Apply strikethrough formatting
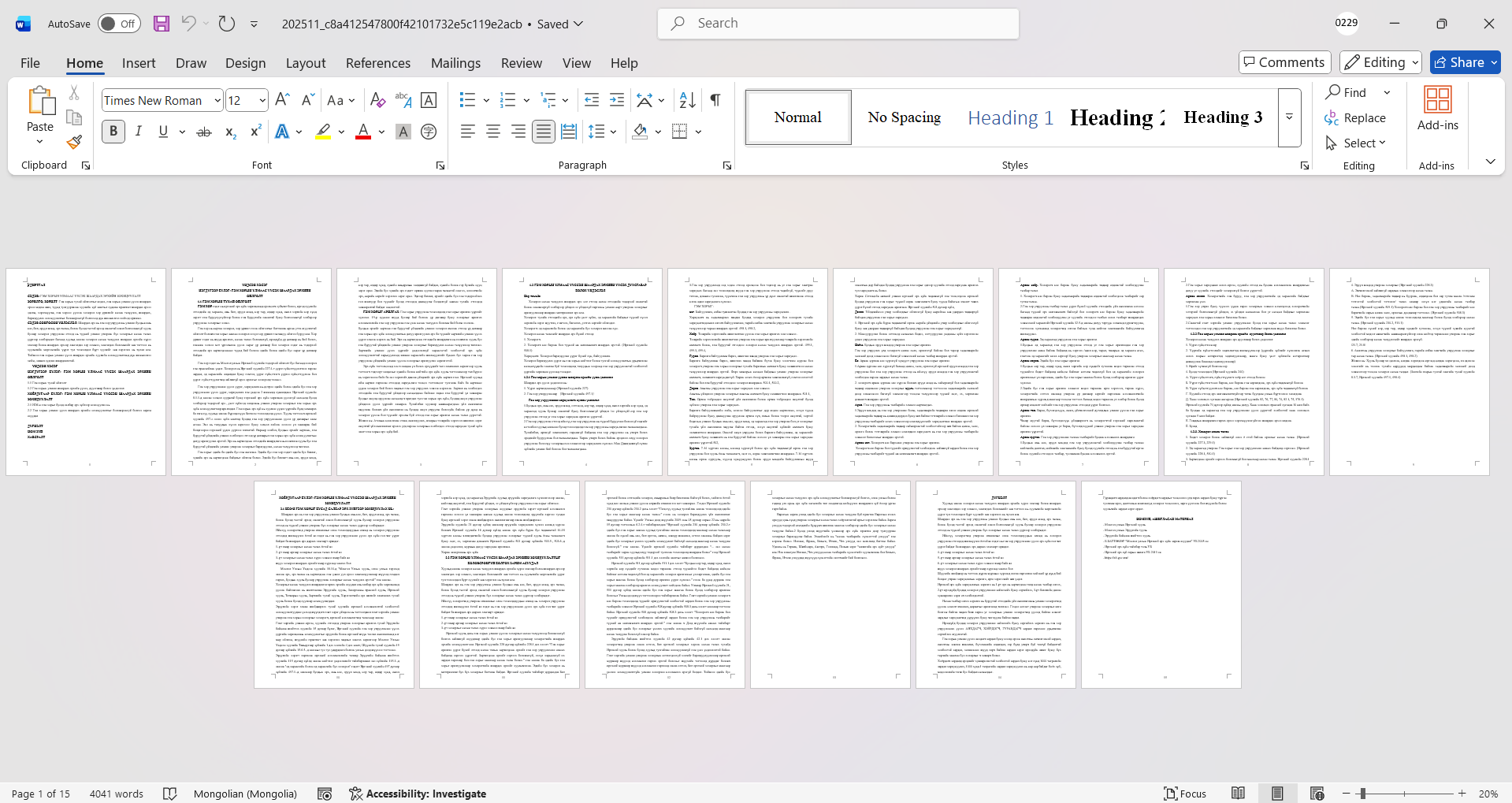The width and height of the screenshot is (1512, 803). [x=204, y=132]
